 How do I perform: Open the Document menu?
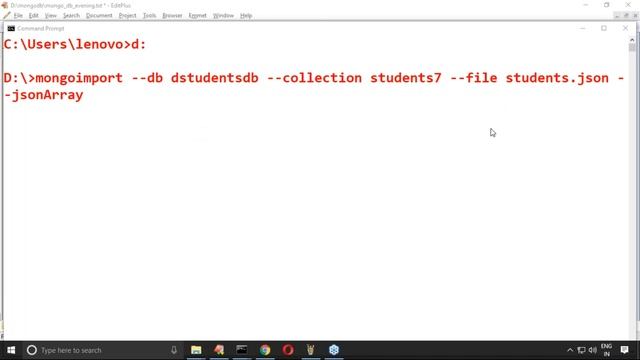(x=99, y=16)
